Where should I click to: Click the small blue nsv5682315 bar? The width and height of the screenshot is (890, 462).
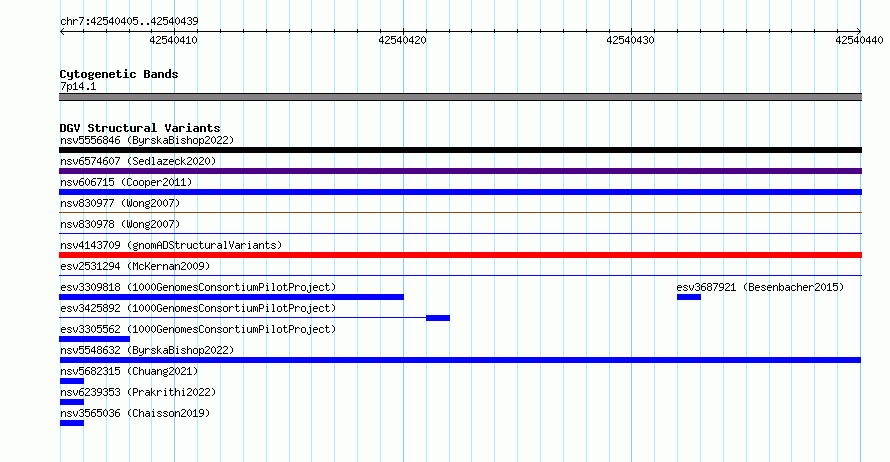pos(72,381)
